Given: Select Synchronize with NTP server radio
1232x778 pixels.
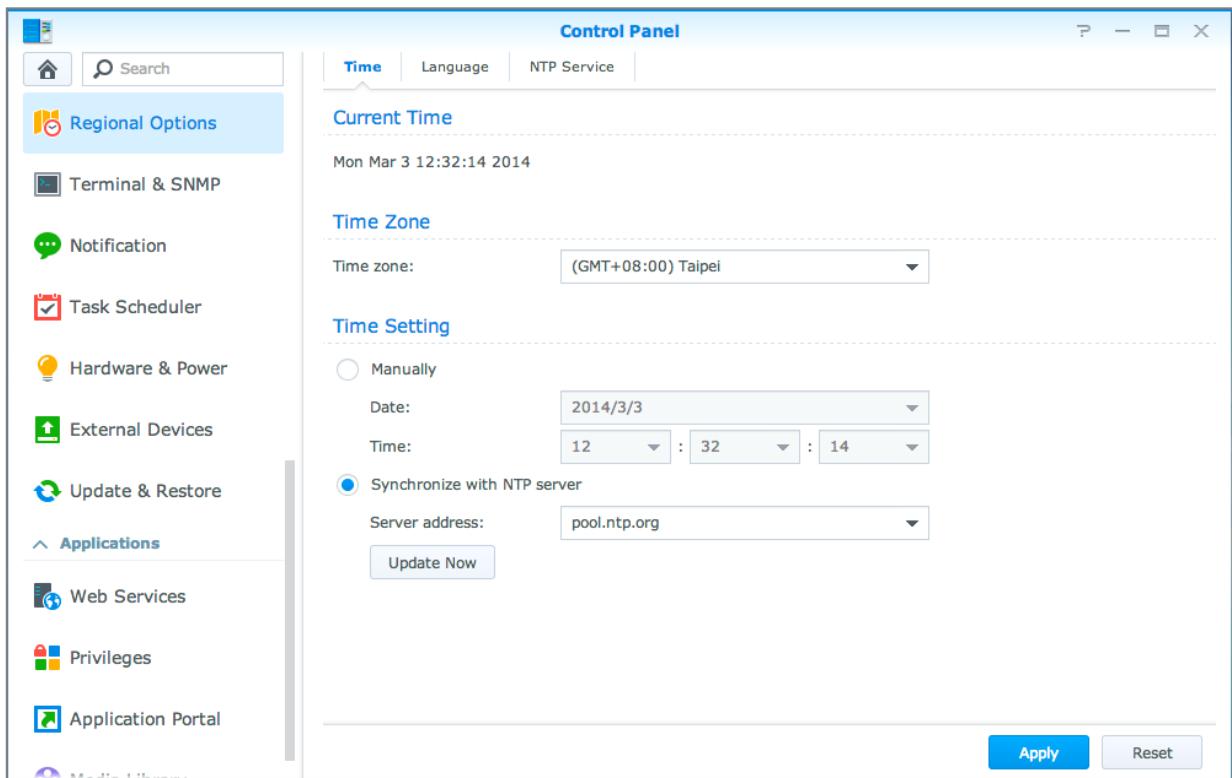Looking at the screenshot, I should tap(348, 484).
